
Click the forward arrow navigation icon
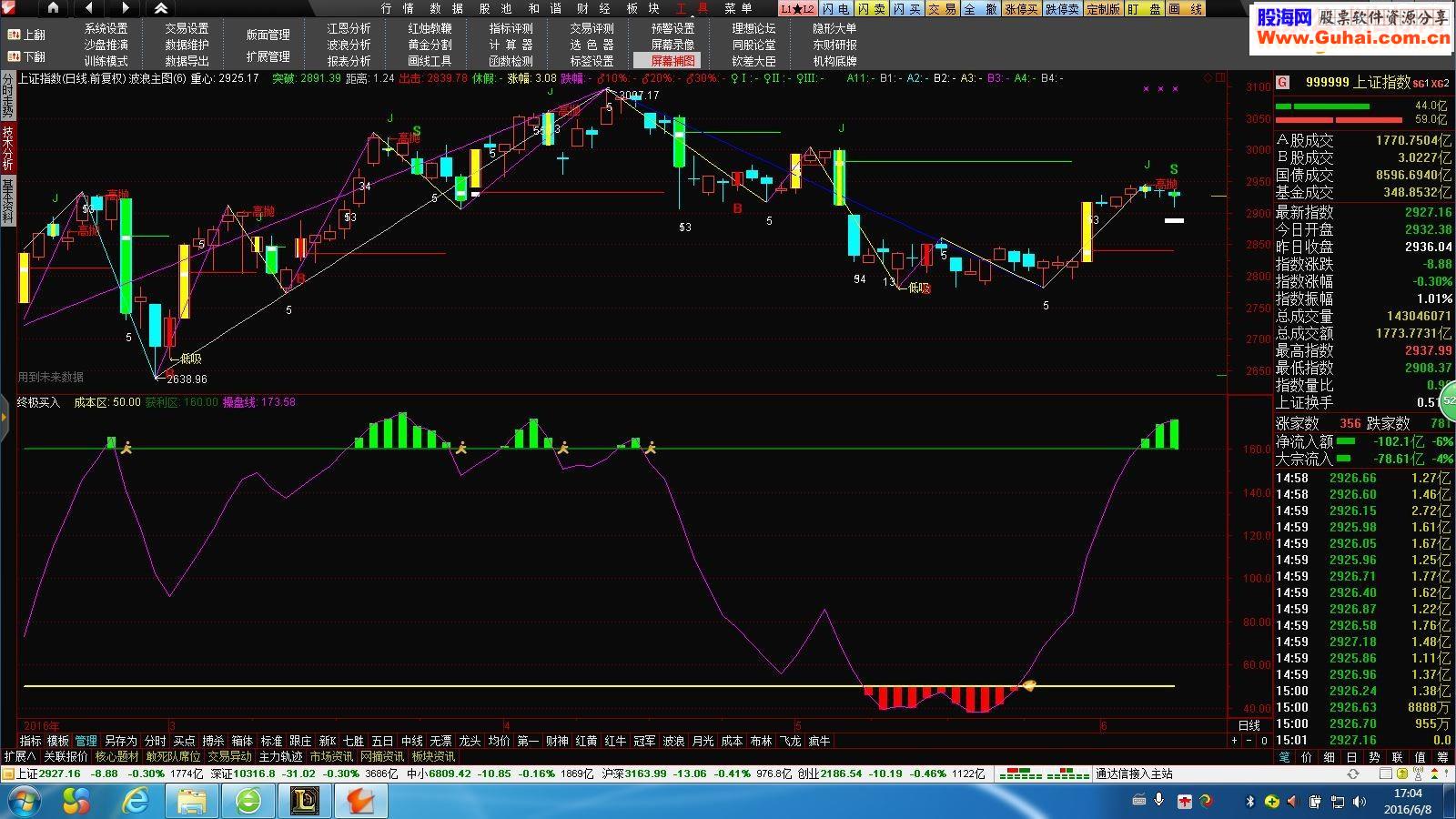coord(126,8)
